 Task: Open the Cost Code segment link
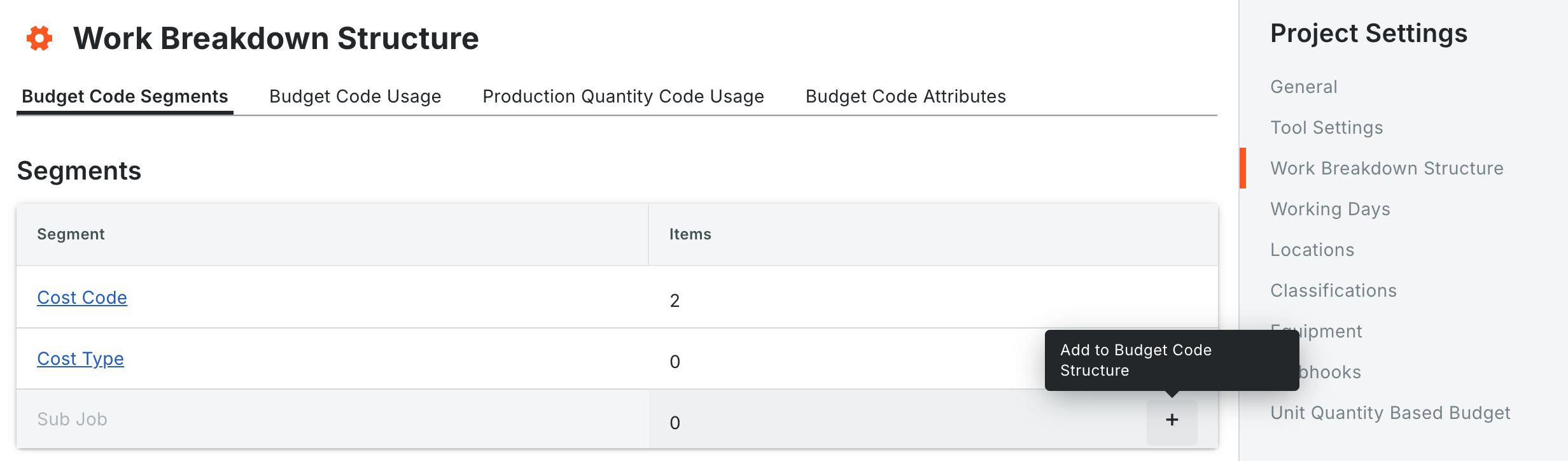point(82,297)
